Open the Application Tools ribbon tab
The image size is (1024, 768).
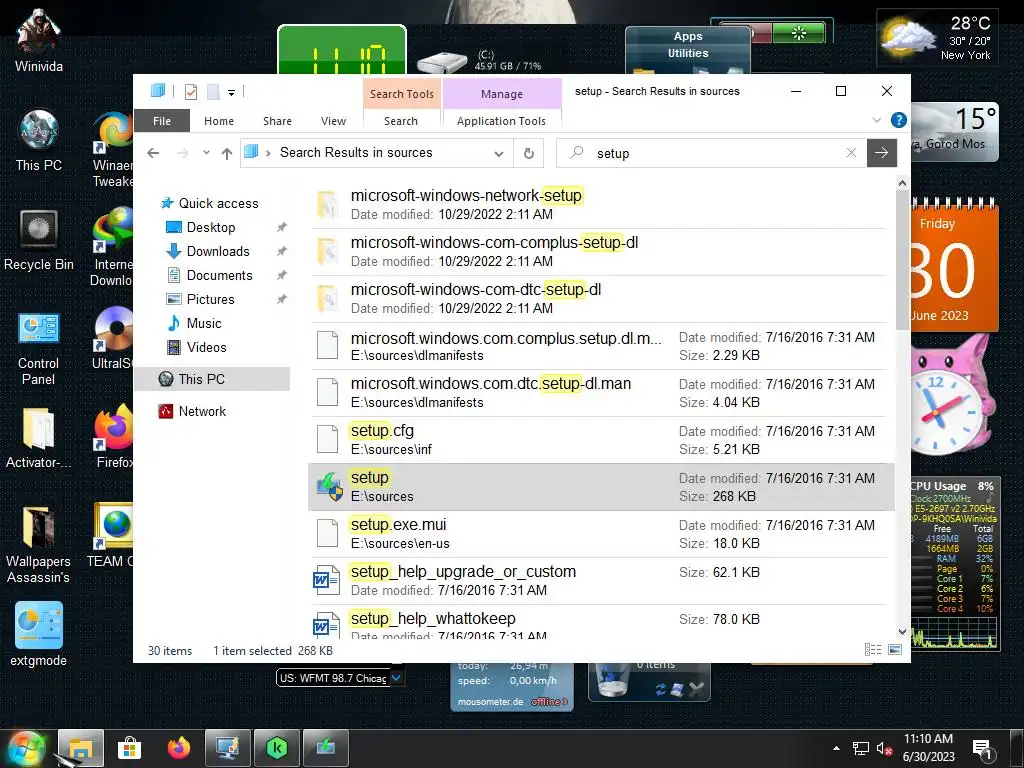(502, 121)
